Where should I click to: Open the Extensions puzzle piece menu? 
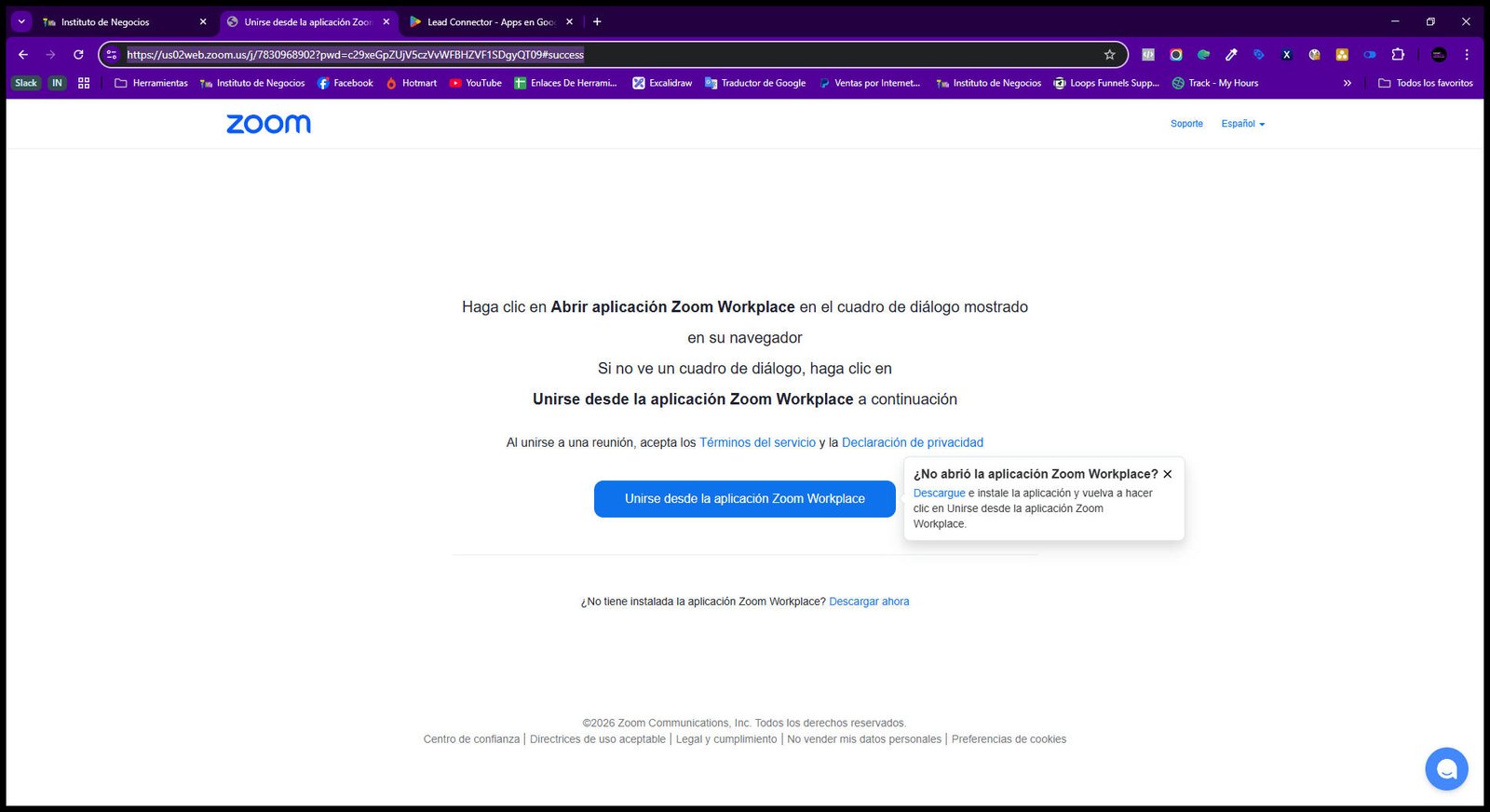[1398, 55]
